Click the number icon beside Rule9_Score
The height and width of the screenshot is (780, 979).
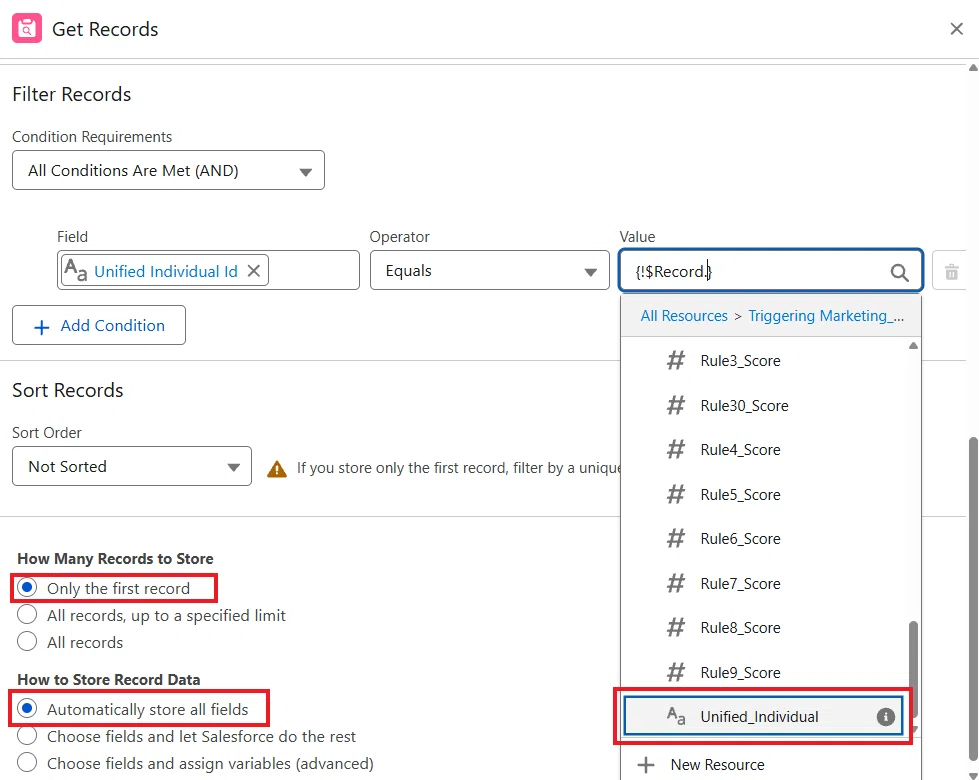[676, 672]
